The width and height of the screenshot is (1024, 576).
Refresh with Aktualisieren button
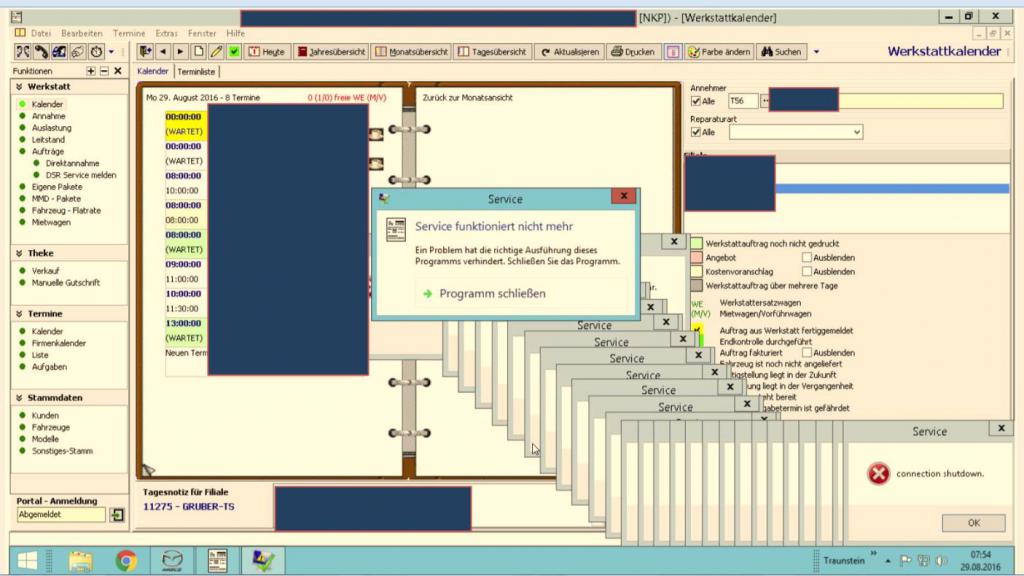pyautogui.click(x=569, y=52)
